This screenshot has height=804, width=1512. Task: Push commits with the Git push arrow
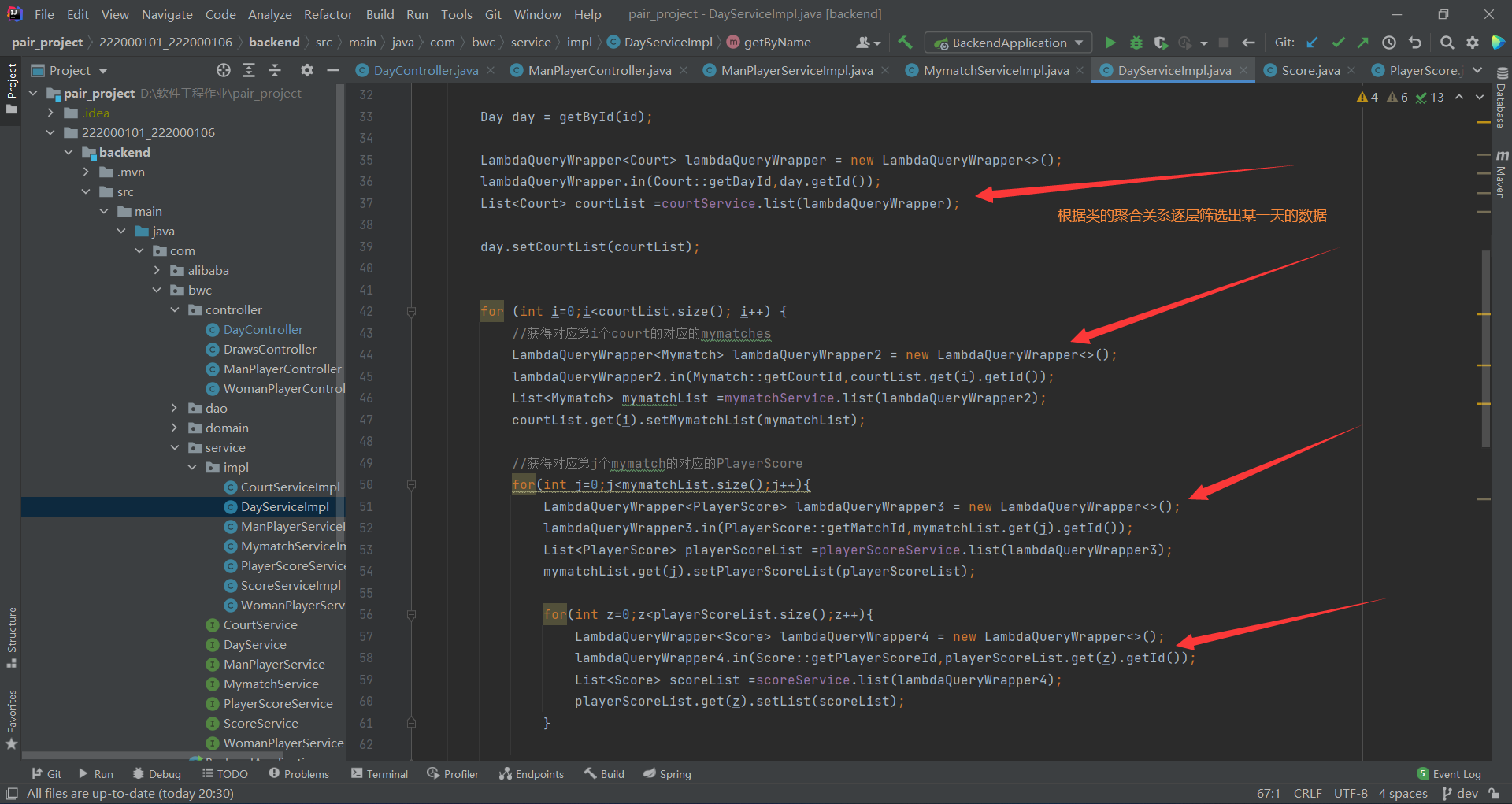1363,43
